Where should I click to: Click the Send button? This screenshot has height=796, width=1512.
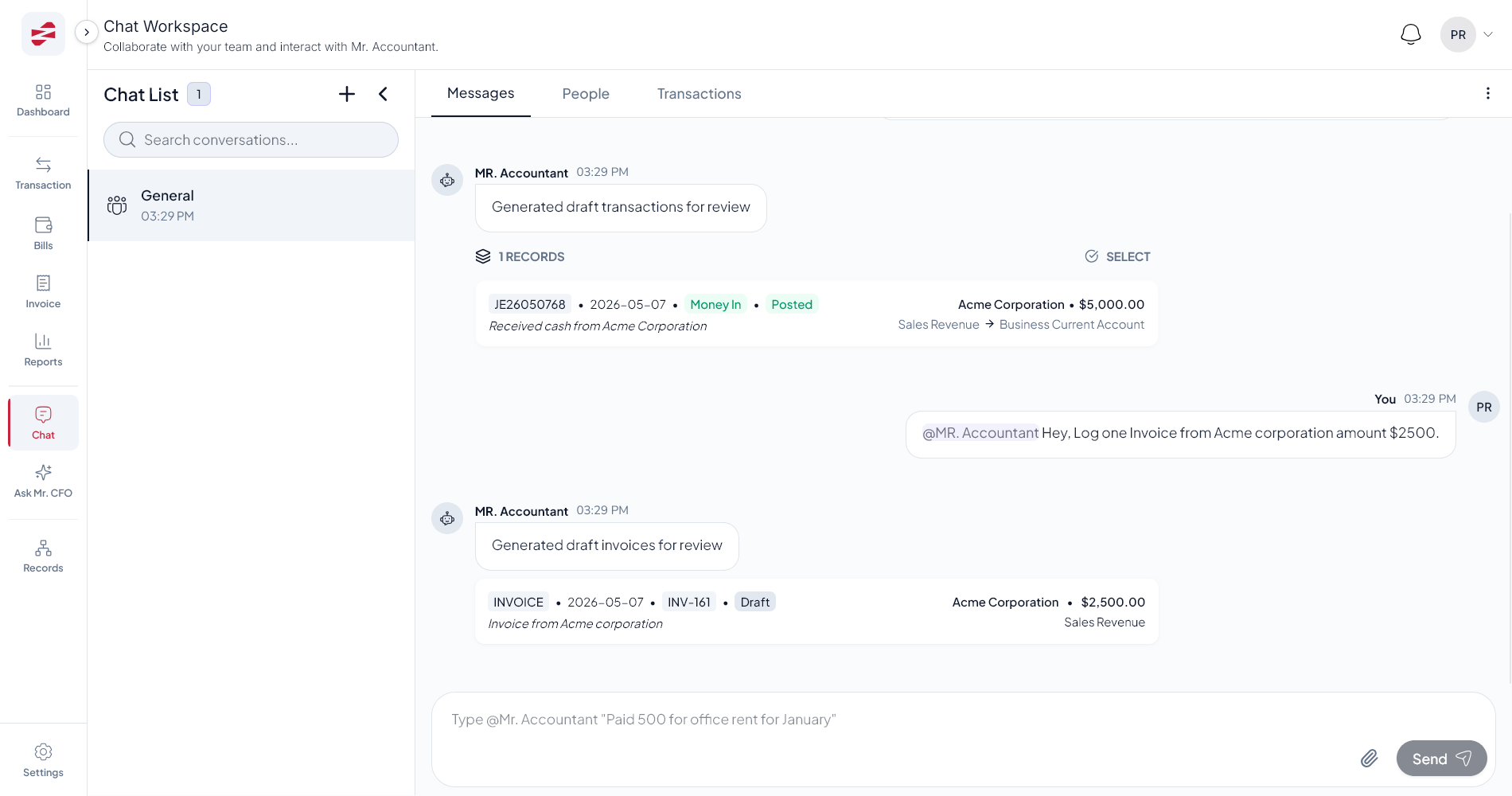[x=1441, y=759]
